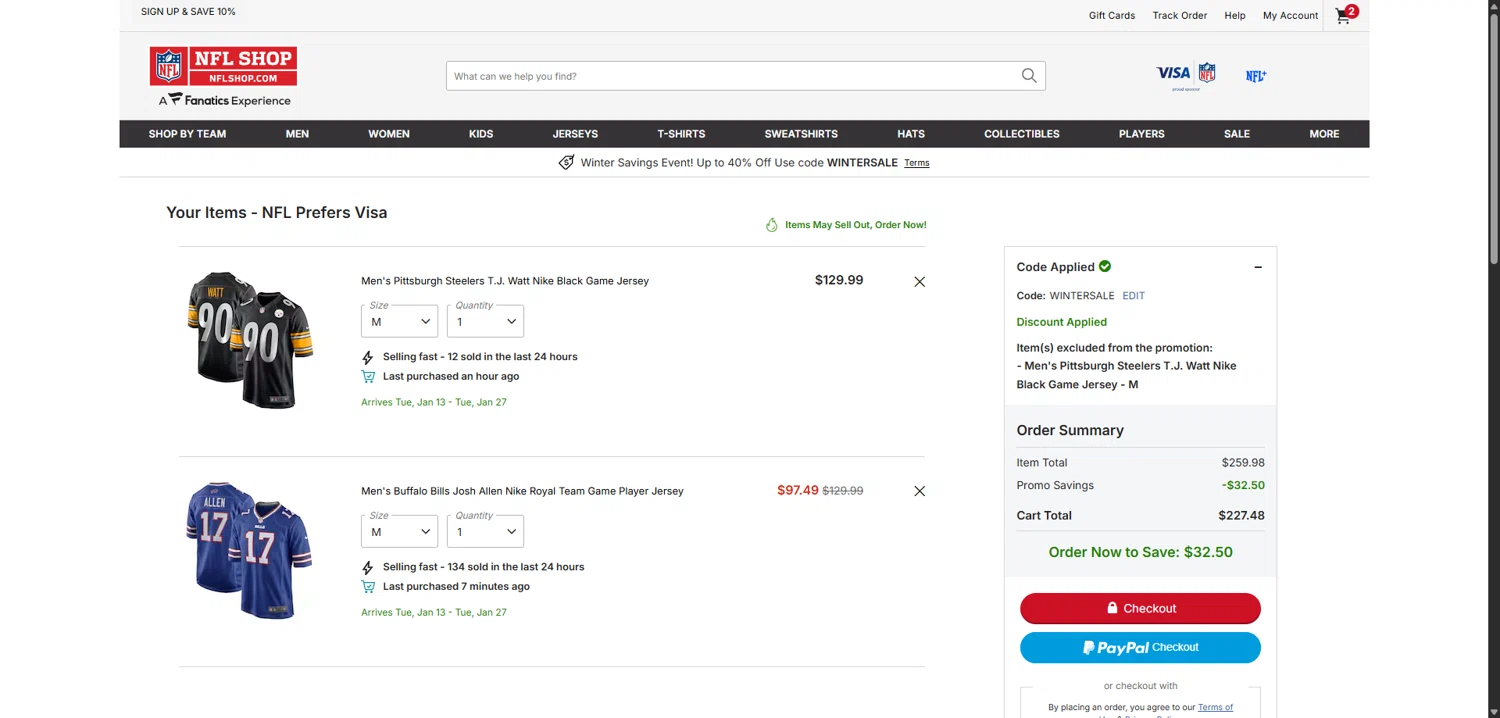Open Men's Pittsburgh Steelers T.J. Watt jersey title
1500x718 pixels.
click(x=505, y=281)
